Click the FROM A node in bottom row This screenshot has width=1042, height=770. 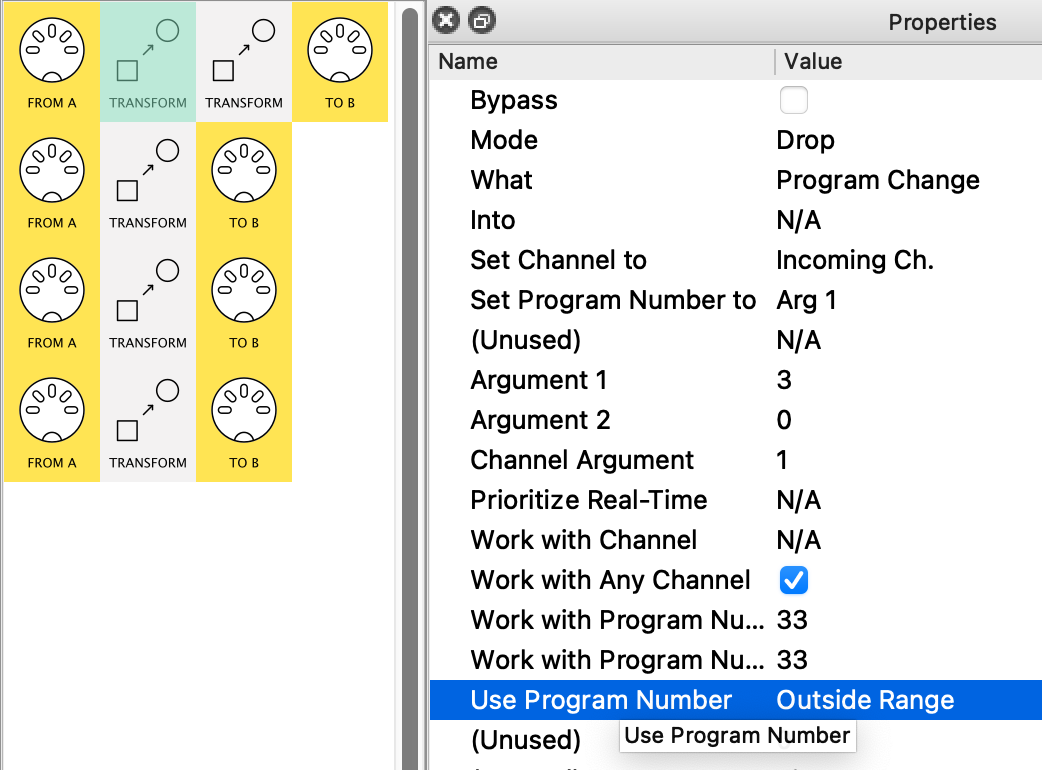coord(52,421)
